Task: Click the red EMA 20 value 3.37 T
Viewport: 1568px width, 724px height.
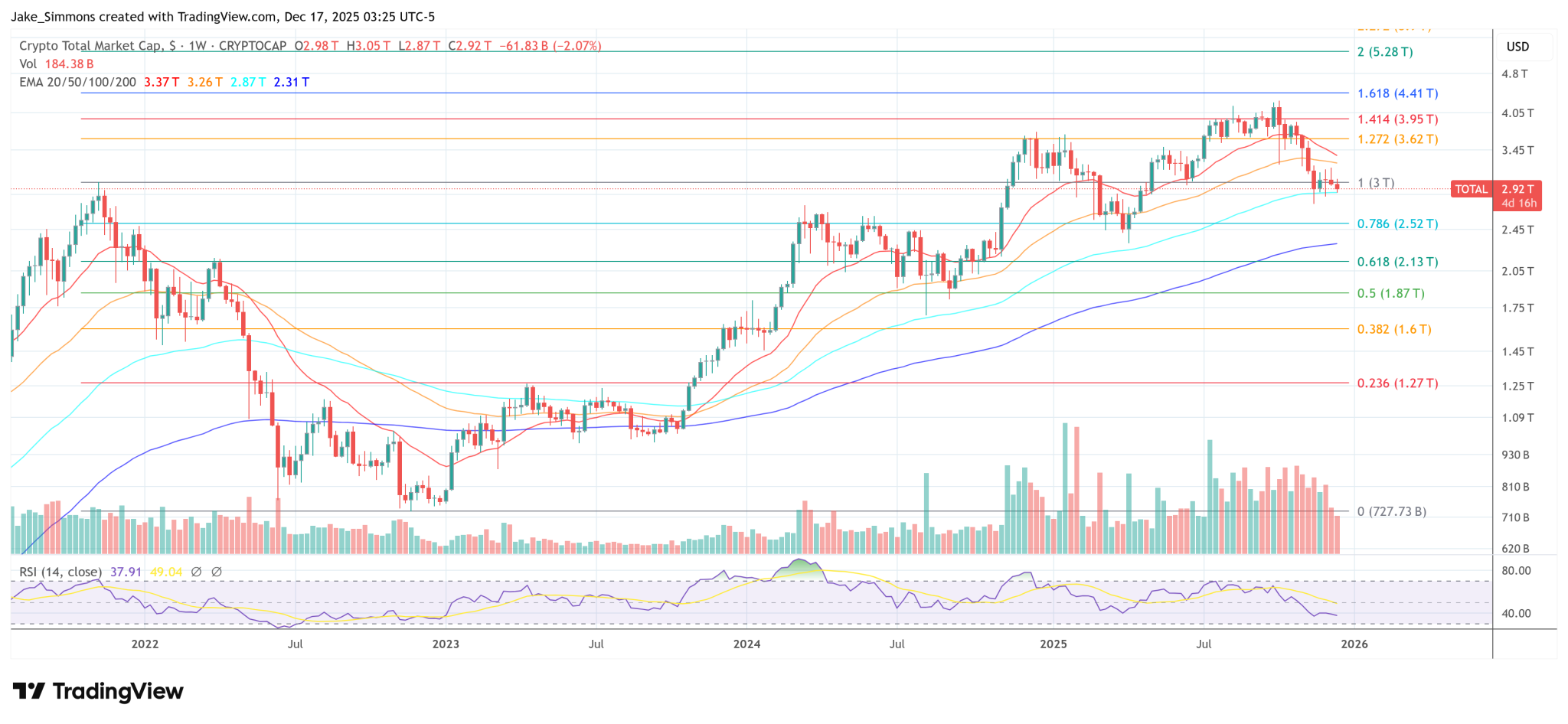Action: coord(162,82)
